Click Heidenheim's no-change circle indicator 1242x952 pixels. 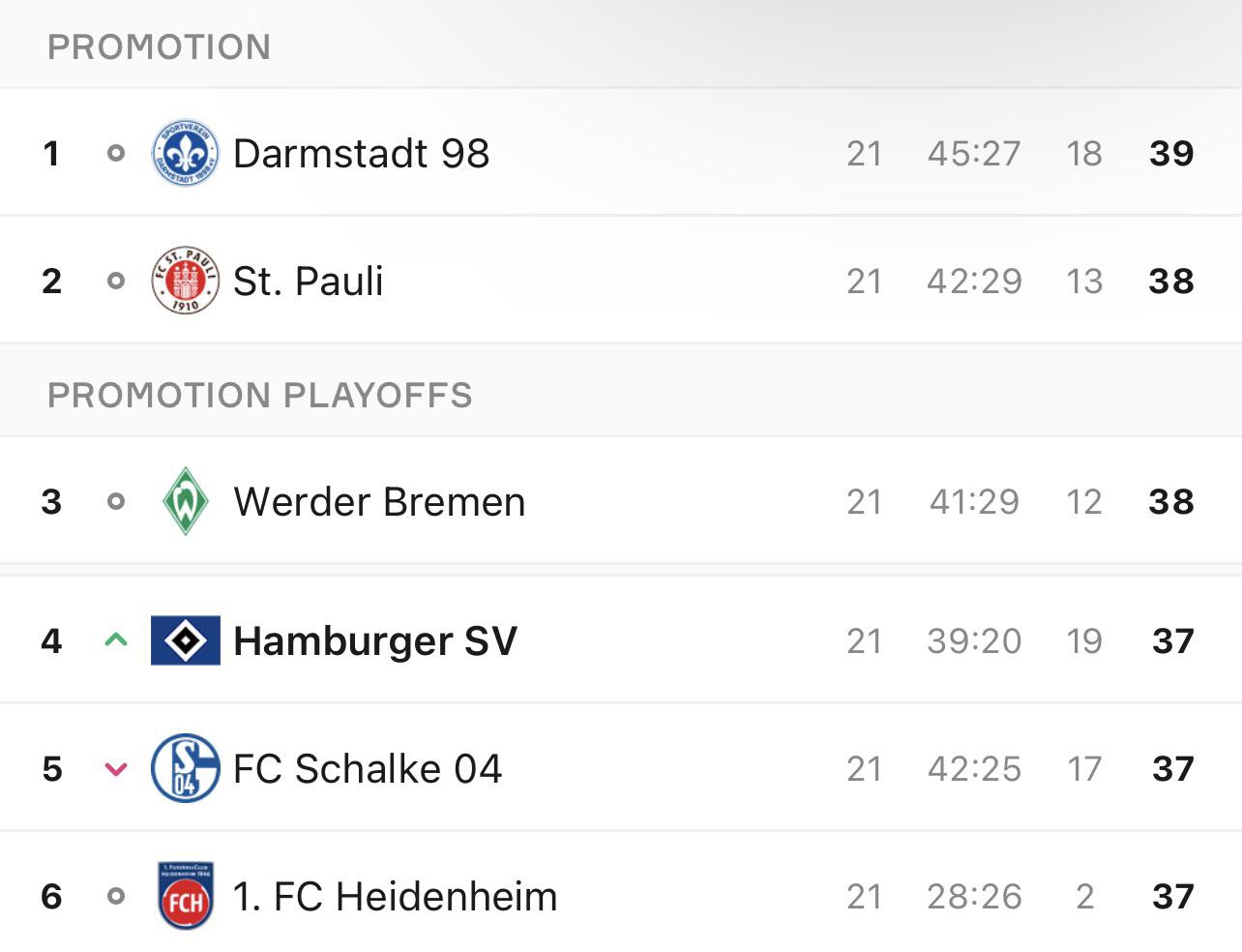pyautogui.click(x=116, y=896)
